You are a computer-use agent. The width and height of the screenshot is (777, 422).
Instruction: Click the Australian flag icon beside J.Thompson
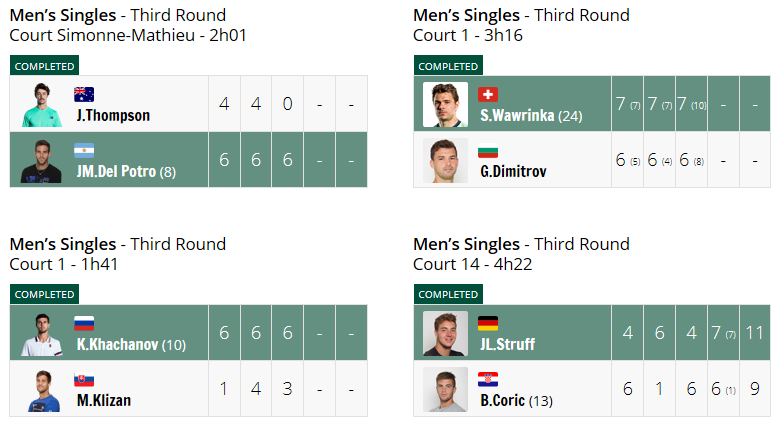84,94
